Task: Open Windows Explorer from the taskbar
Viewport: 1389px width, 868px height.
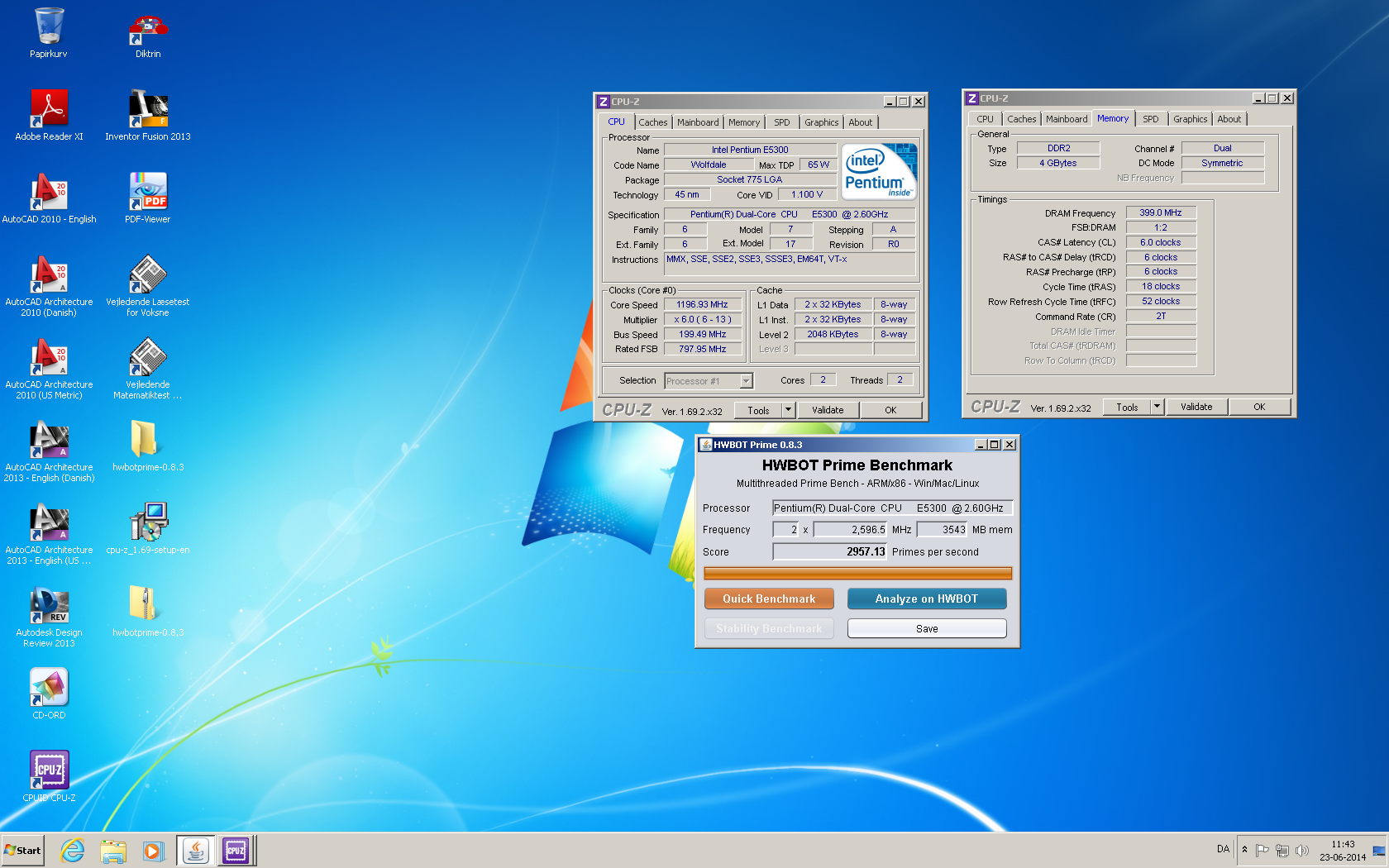Action: 113,851
